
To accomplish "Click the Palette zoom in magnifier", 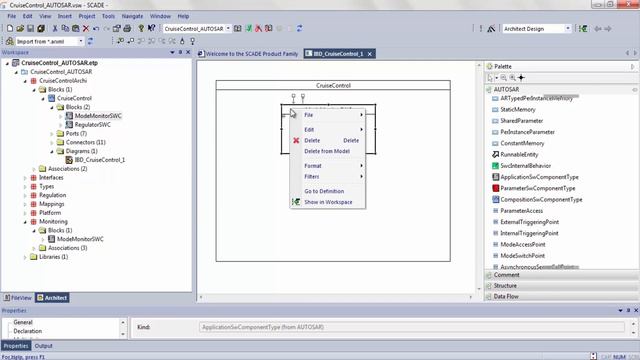I will [x=512, y=78].
